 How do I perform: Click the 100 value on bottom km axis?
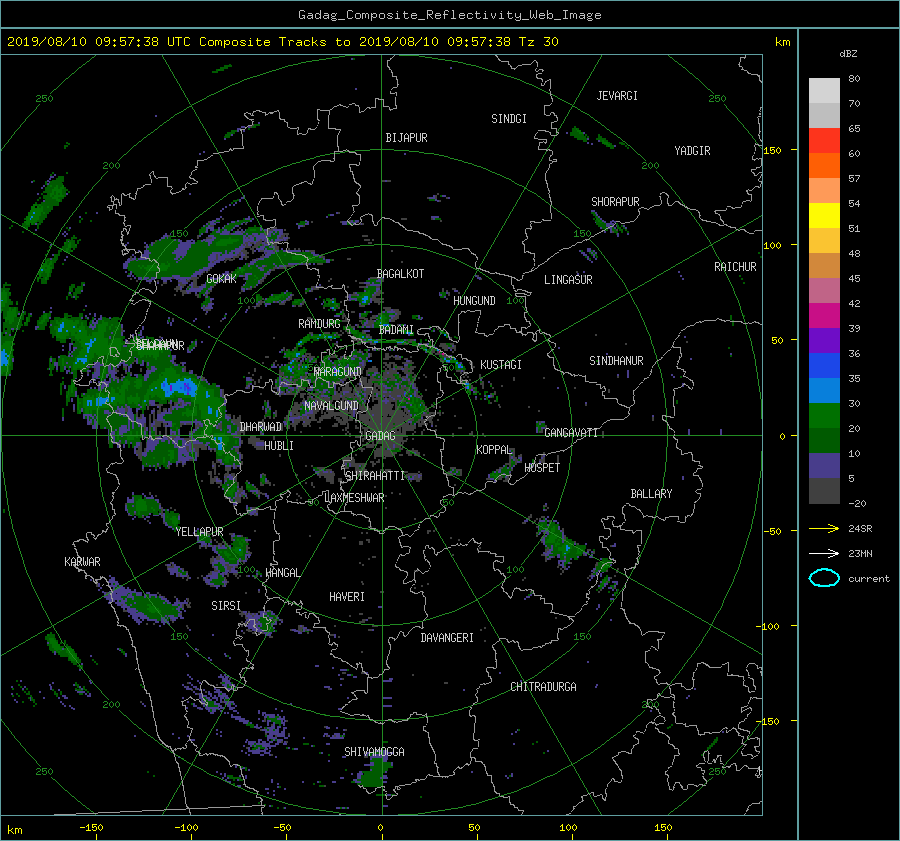coord(568,828)
